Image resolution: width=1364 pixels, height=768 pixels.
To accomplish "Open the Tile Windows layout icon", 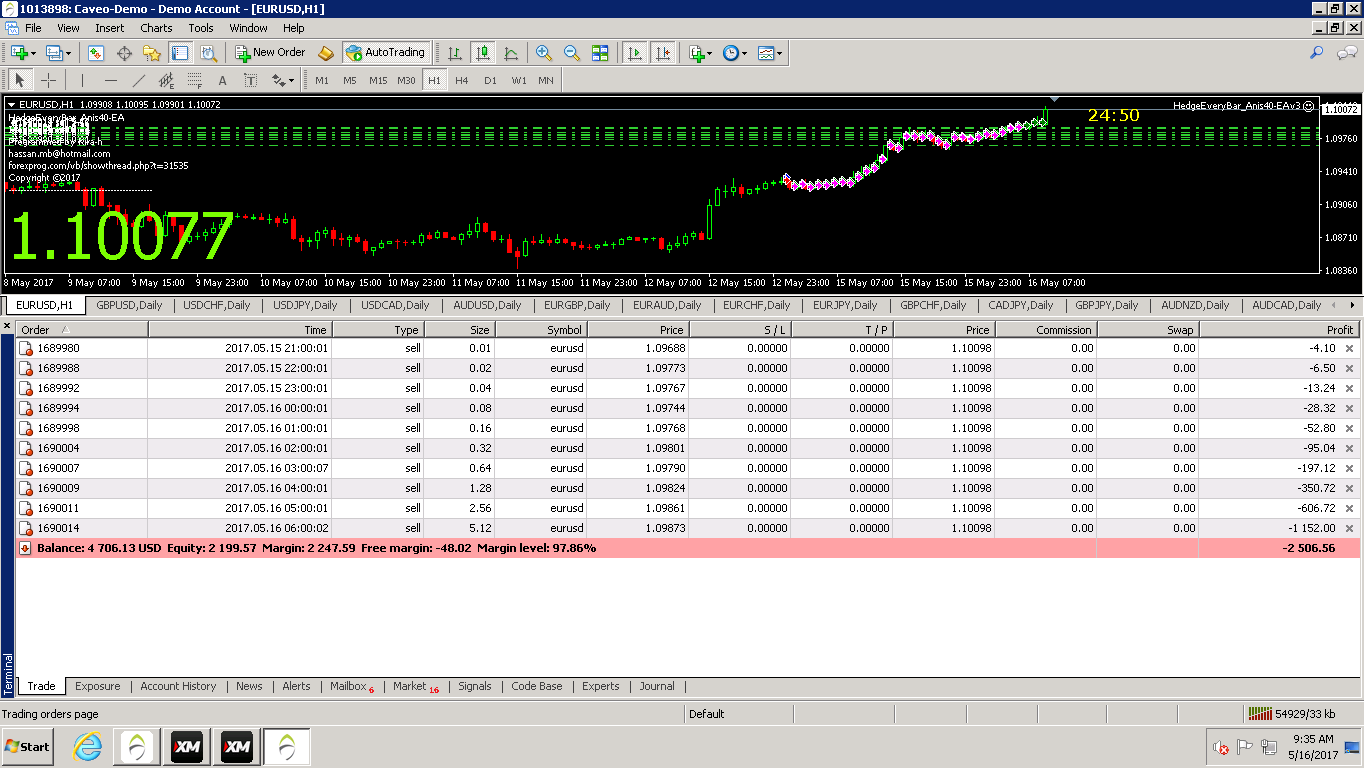I will (x=600, y=53).
